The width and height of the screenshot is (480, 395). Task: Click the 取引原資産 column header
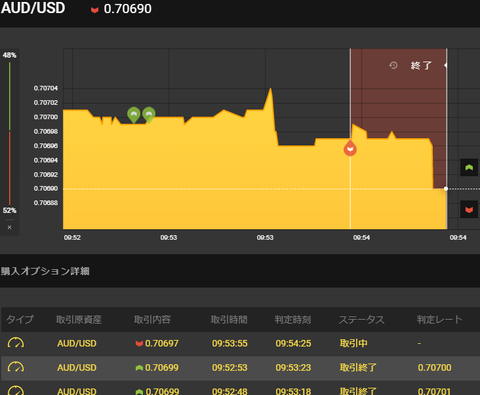79,320
